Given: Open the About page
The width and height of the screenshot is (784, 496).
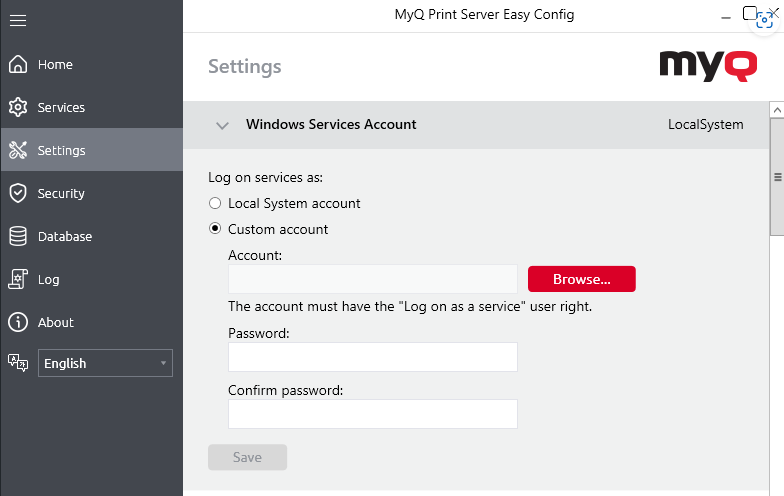Looking at the screenshot, I should [92, 322].
